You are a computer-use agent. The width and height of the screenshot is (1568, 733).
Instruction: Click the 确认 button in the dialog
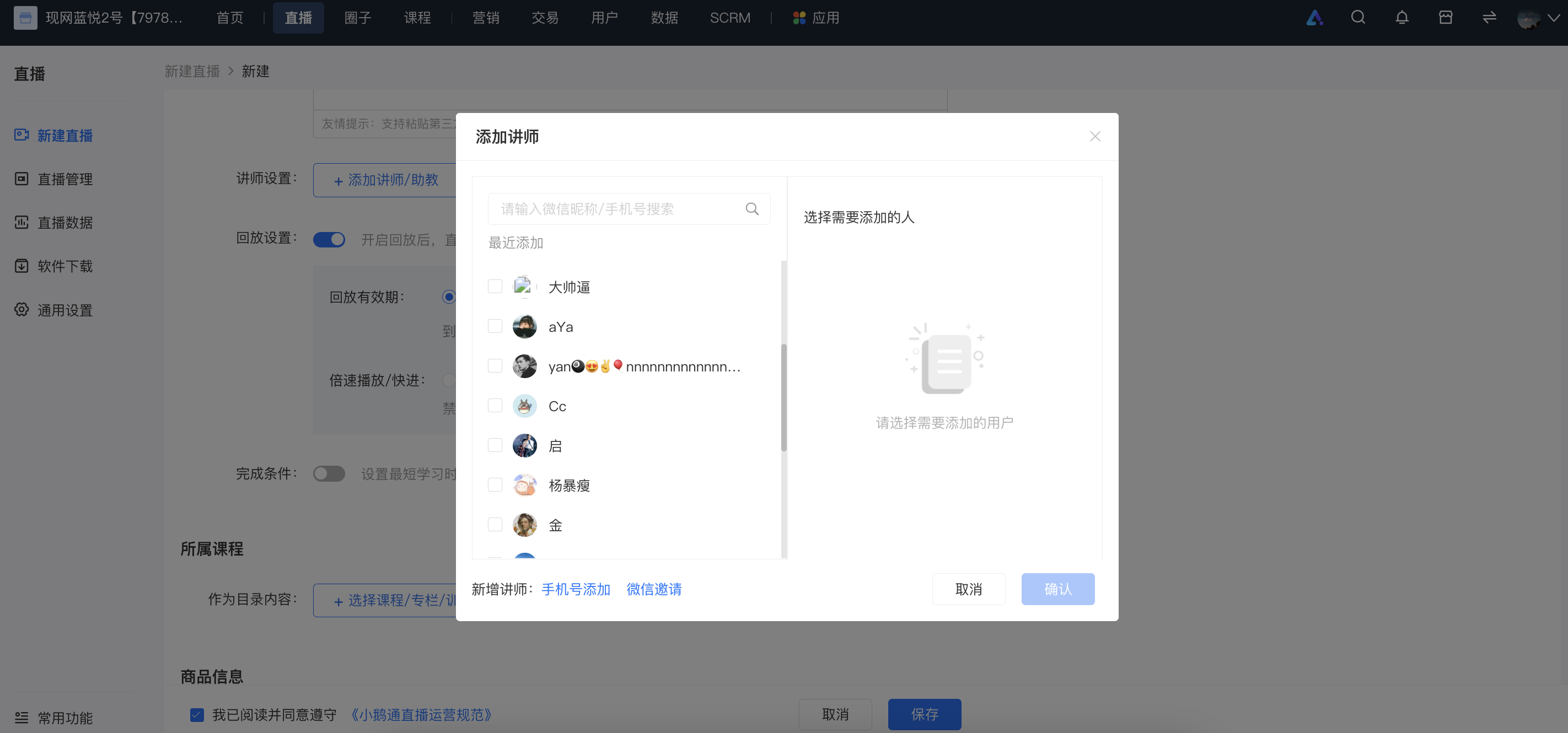[x=1058, y=589]
